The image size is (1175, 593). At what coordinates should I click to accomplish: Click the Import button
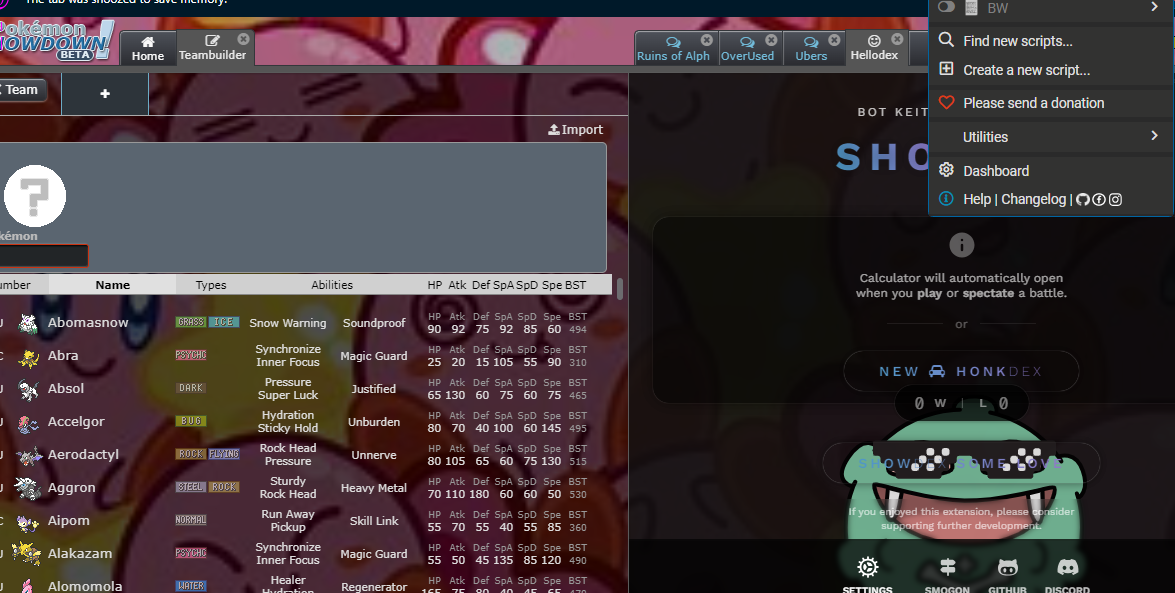pyautogui.click(x=576, y=130)
